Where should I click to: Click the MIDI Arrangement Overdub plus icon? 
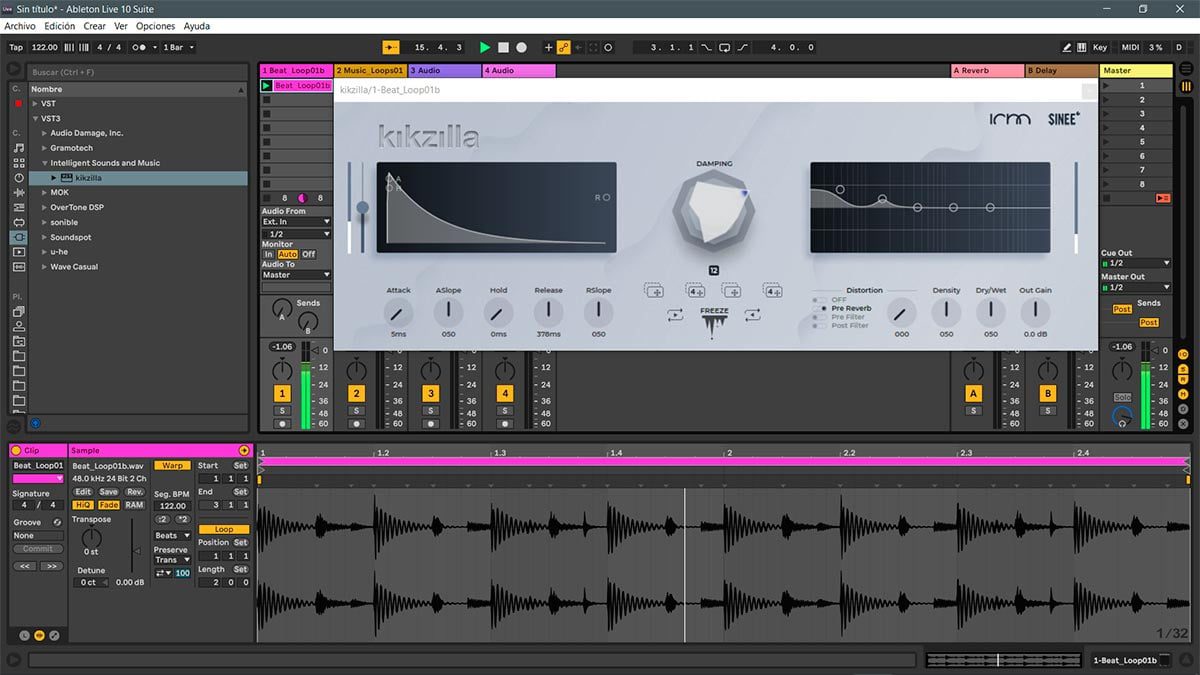tap(548, 47)
